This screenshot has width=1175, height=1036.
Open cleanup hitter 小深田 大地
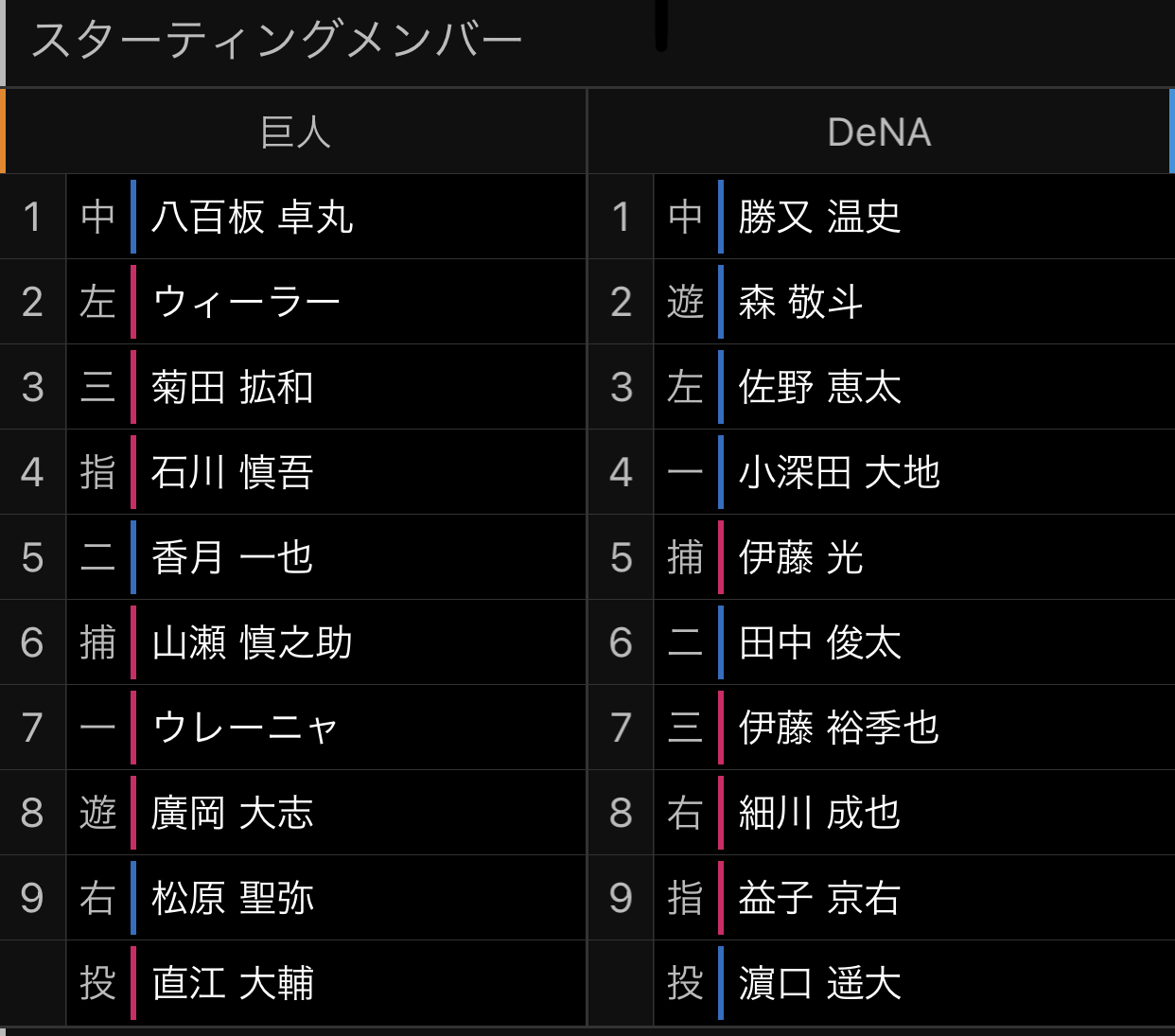click(839, 472)
